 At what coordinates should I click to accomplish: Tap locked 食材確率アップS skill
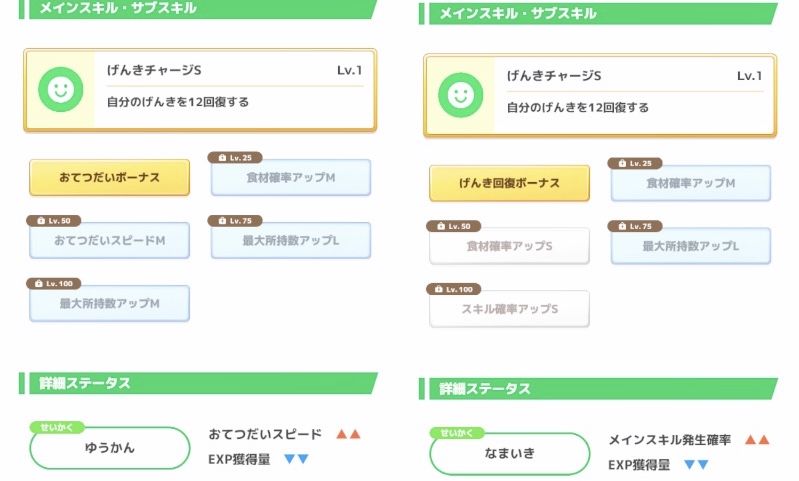pyautogui.click(x=509, y=246)
